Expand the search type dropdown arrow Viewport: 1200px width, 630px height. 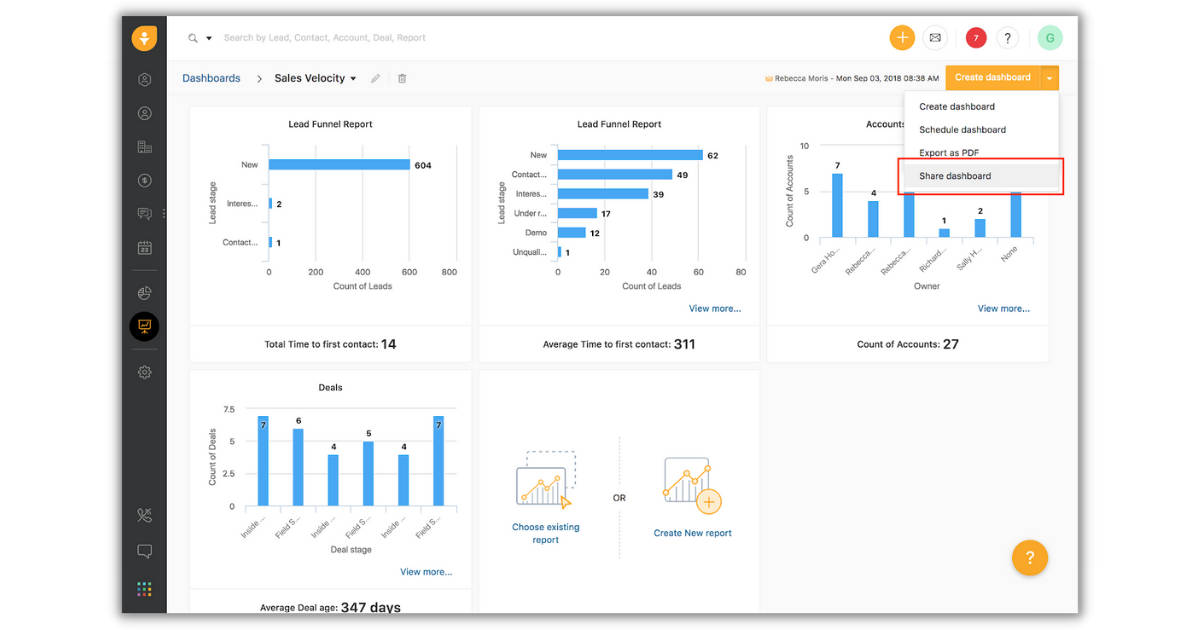(x=207, y=37)
